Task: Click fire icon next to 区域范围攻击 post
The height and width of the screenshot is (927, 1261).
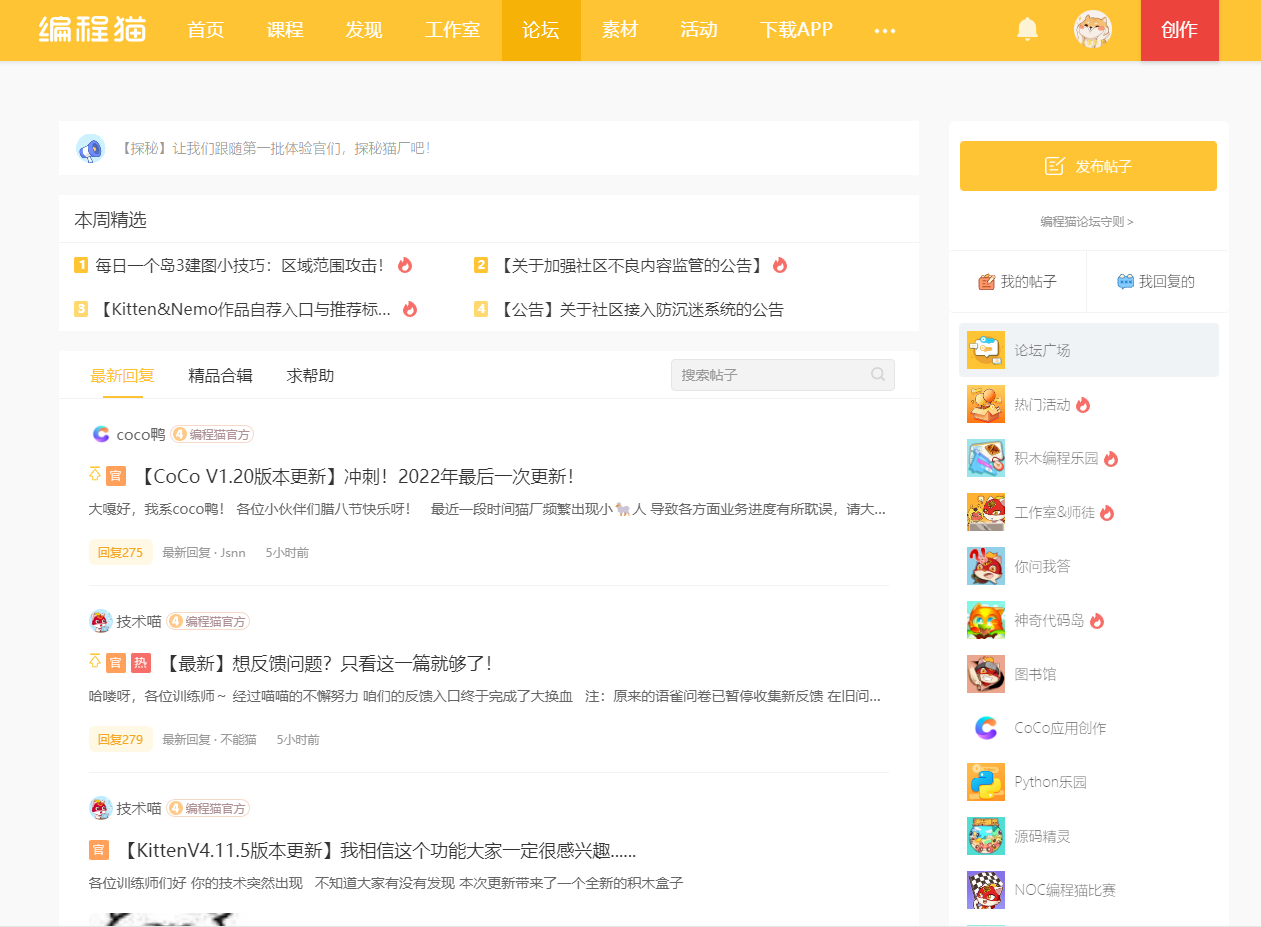Action: pos(405,265)
